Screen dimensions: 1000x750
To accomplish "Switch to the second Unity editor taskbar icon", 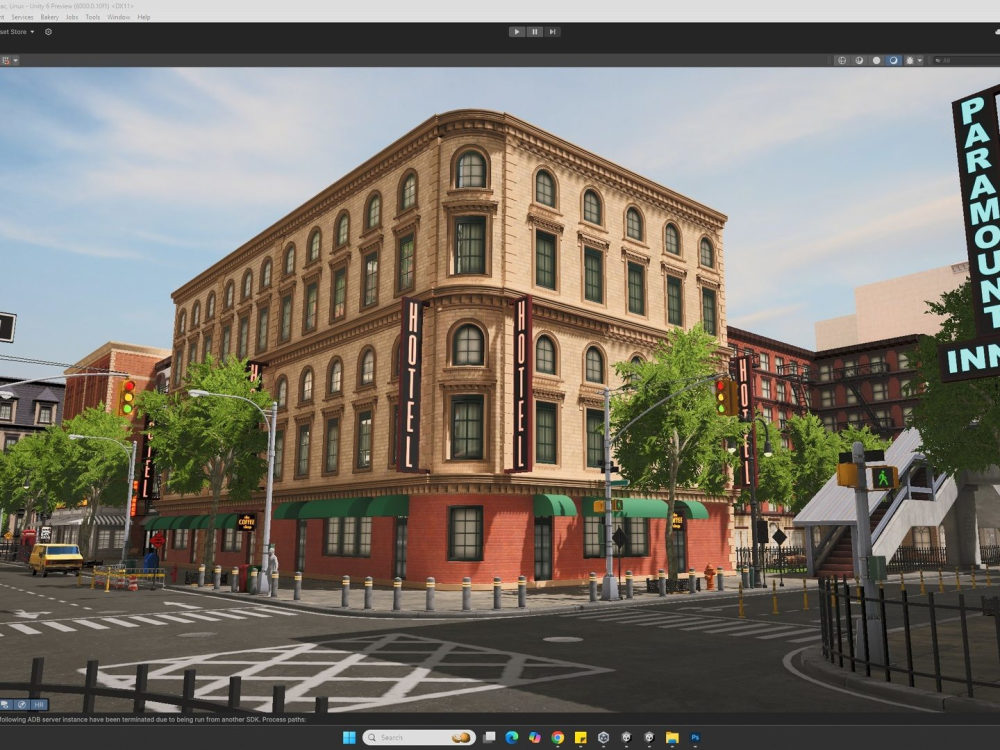I will pos(649,738).
